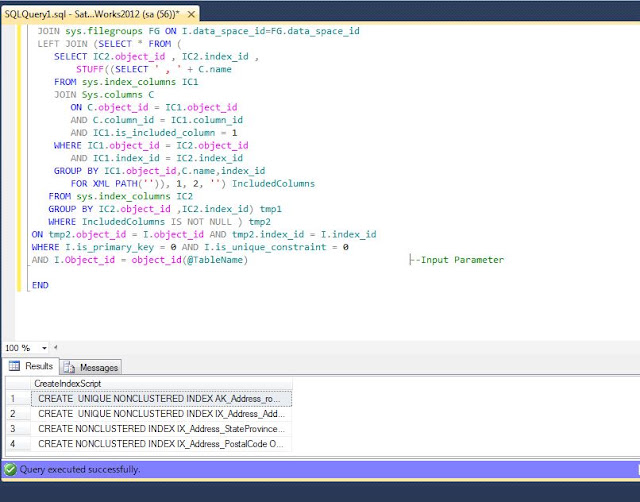Click @TableName in the query

(215, 260)
